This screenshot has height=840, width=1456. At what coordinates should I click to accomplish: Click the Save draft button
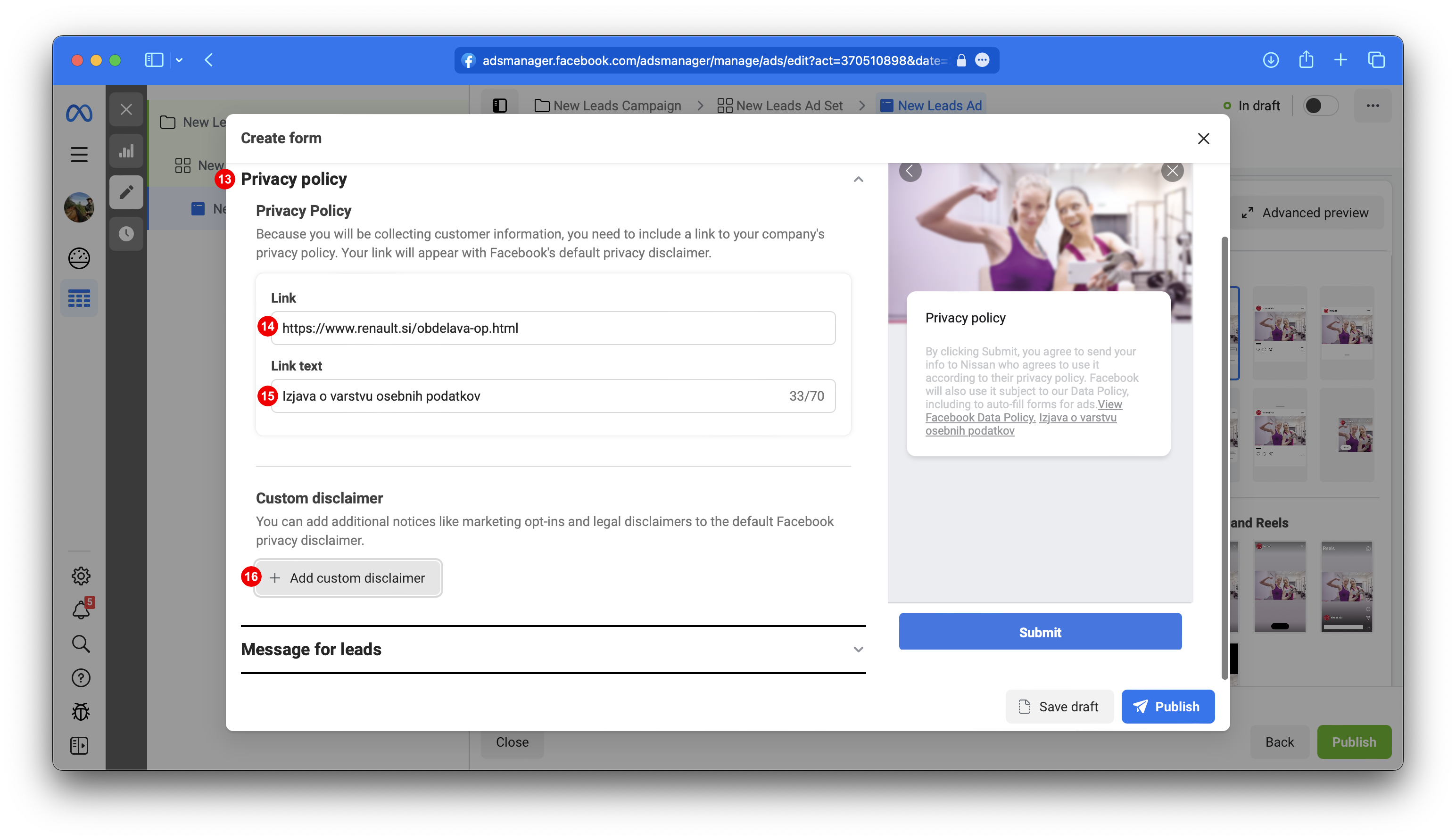(1059, 707)
